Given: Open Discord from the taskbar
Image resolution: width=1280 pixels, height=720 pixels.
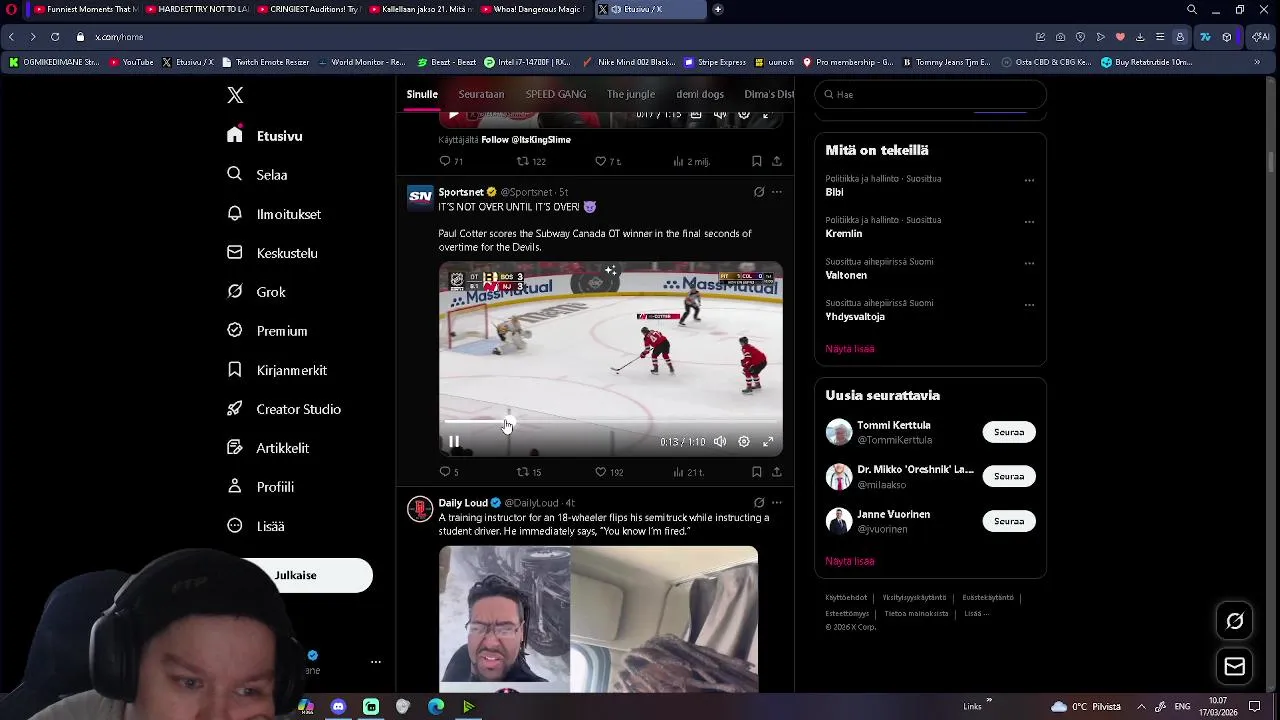Looking at the screenshot, I should pyautogui.click(x=338, y=707).
